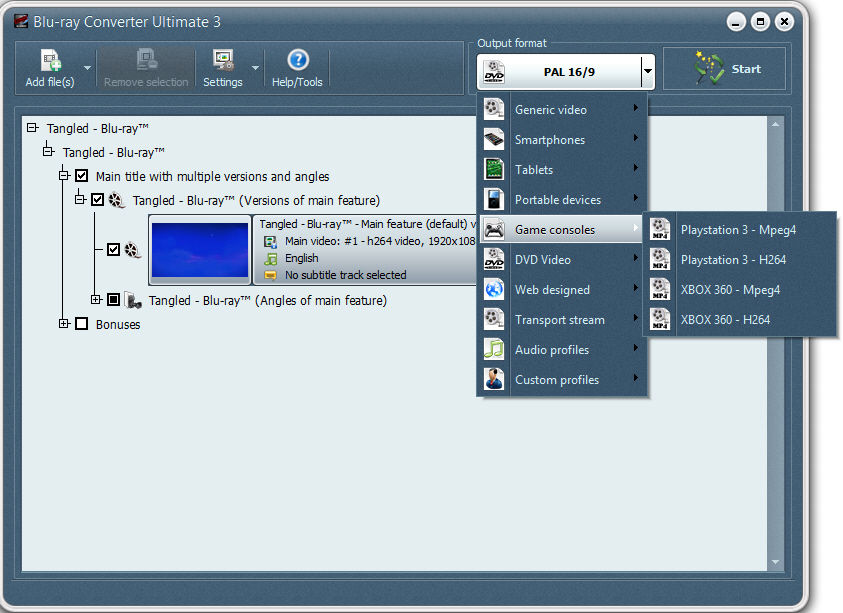Uncheck the Main feature (default) title checkbox
This screenshot has height=613, width=843.
(113, 250)
